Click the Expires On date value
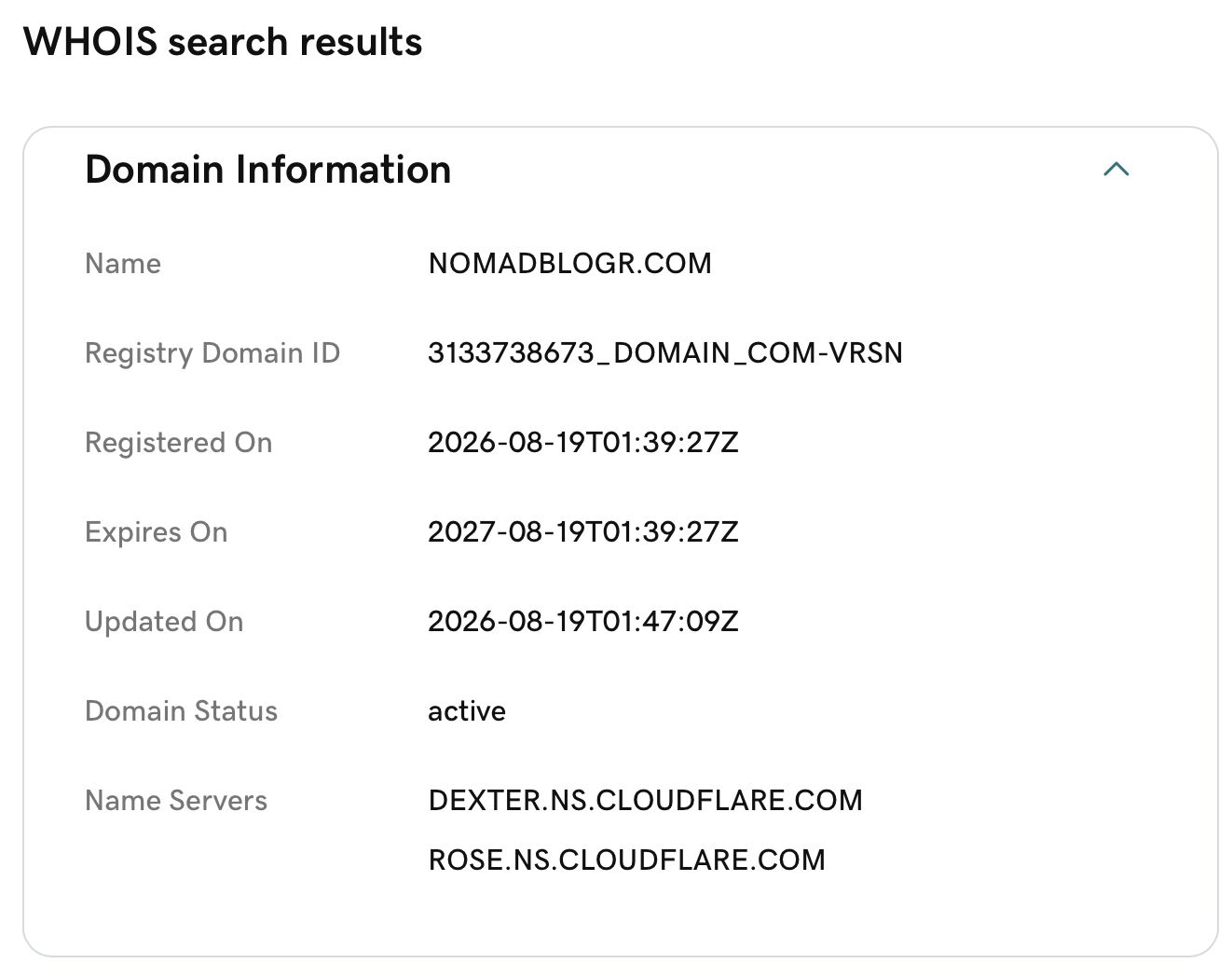 point(583,532)
